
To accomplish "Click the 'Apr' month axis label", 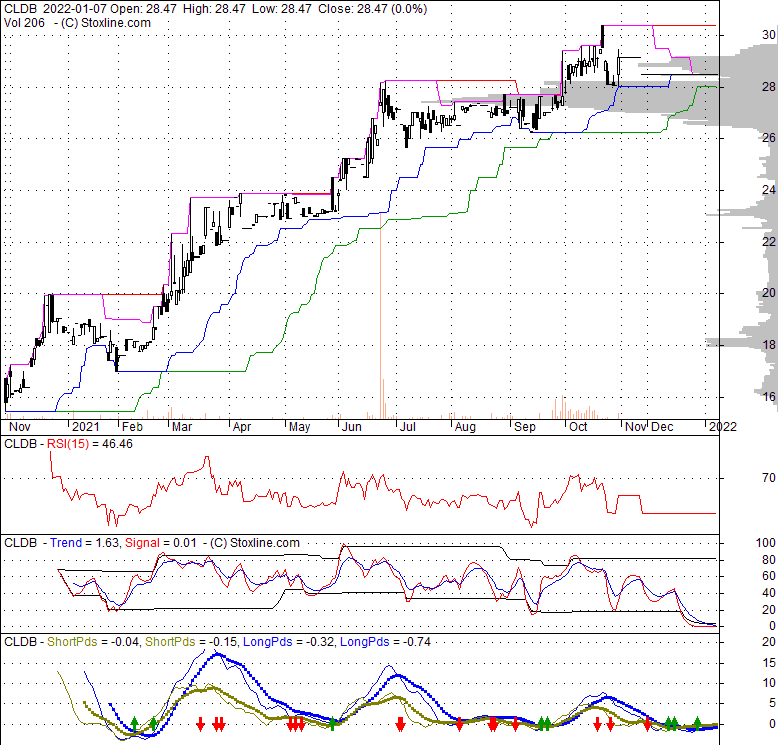I will 242,427.
